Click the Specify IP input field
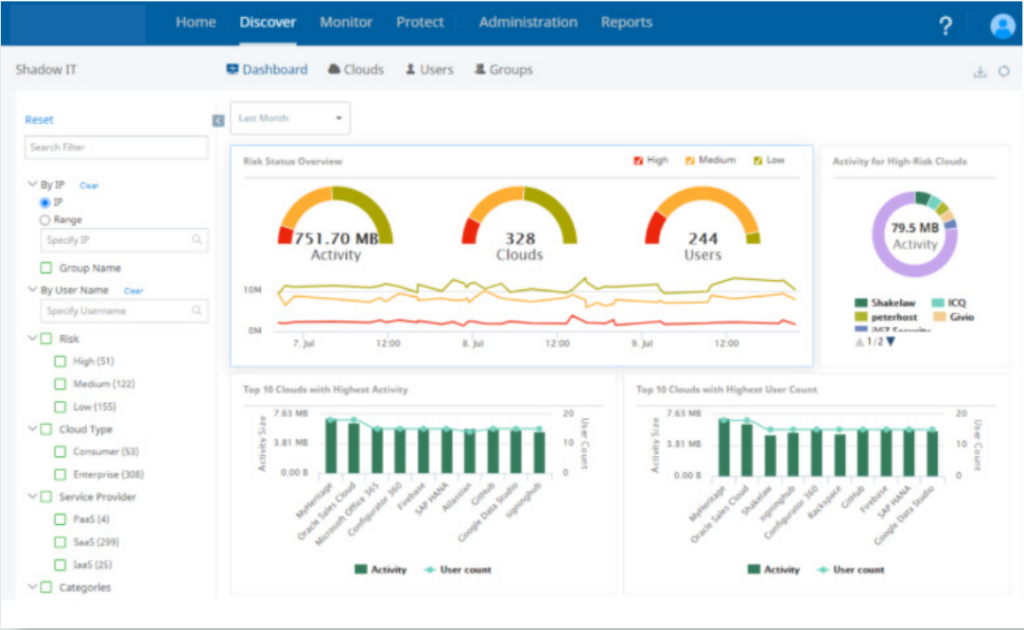Image resolution: width=1024 pixels, height=630 pixels. [x=124, y=240]
